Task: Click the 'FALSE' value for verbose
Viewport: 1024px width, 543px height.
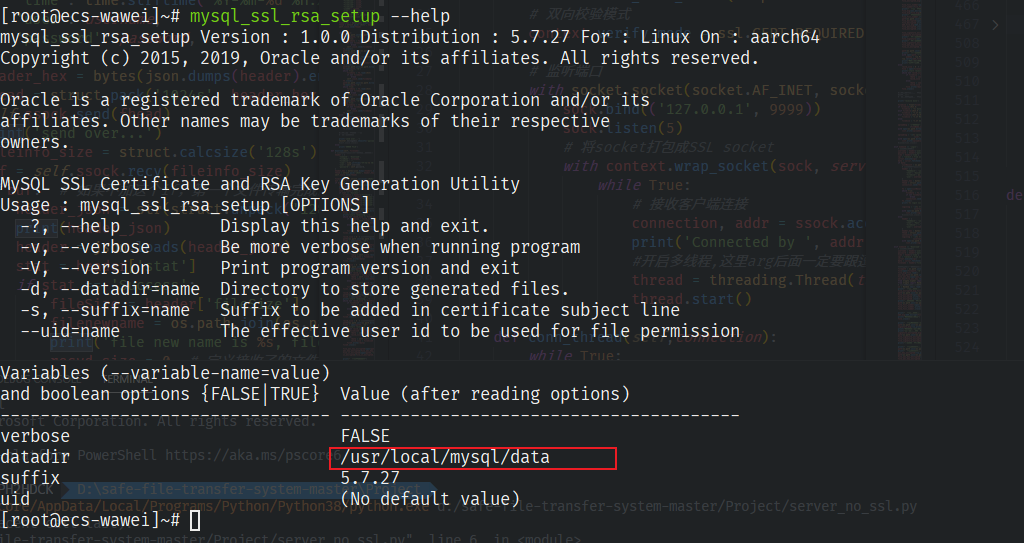Action: pos(365,436)
